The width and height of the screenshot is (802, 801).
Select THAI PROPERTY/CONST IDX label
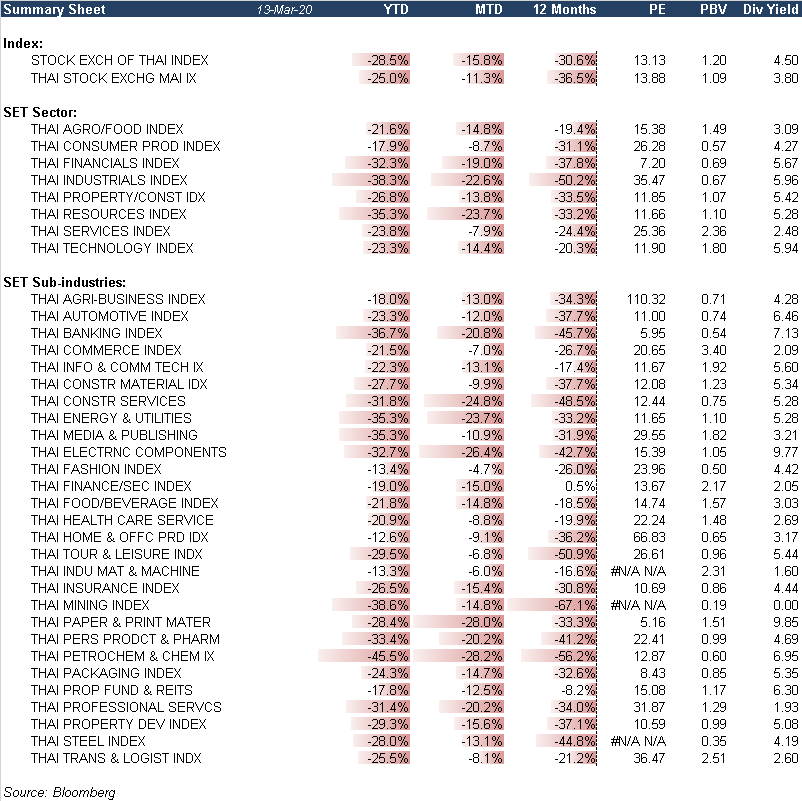point(118,197)
